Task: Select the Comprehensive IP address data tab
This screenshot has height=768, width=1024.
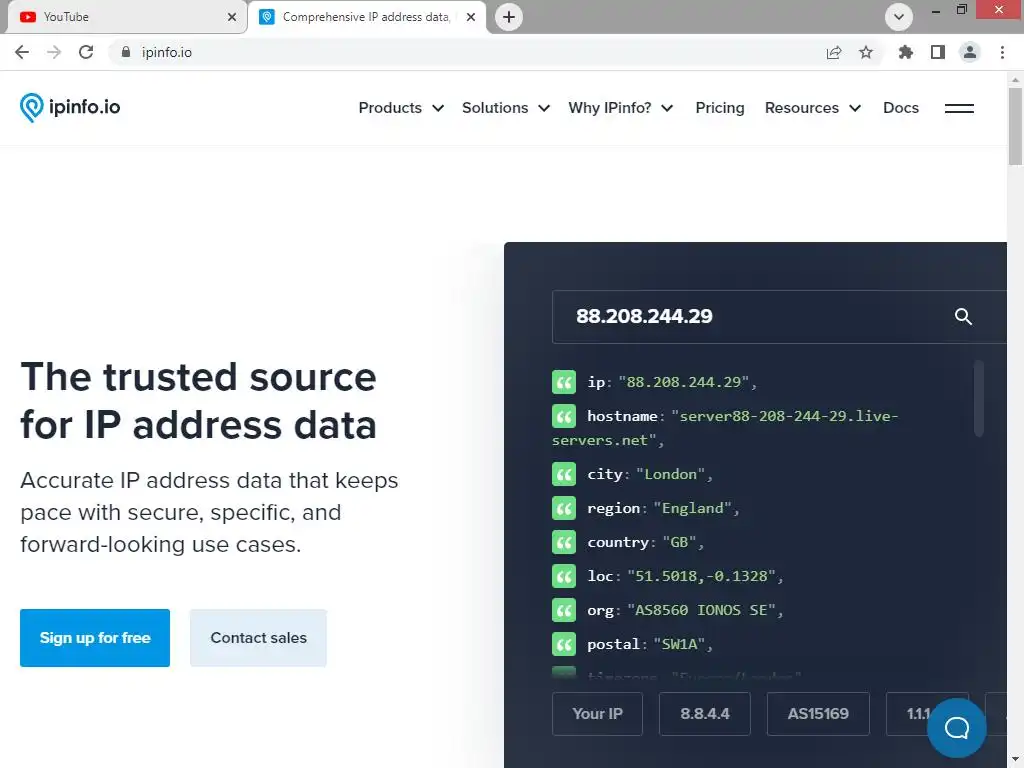Action: (367, 17)
